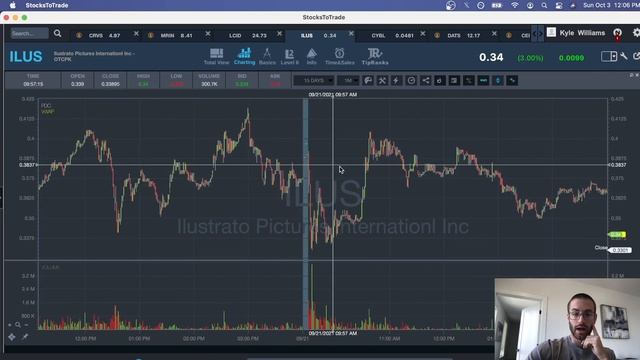This screenshot has width=640, height=360.
Task: Click the lightning bolt chart icon
Action: 396,80
